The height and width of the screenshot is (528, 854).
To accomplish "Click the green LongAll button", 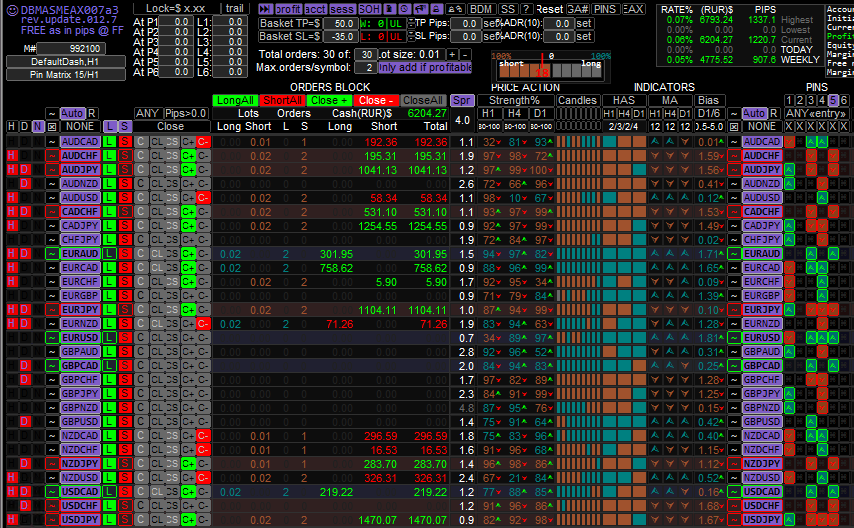I will pos(235,100).
